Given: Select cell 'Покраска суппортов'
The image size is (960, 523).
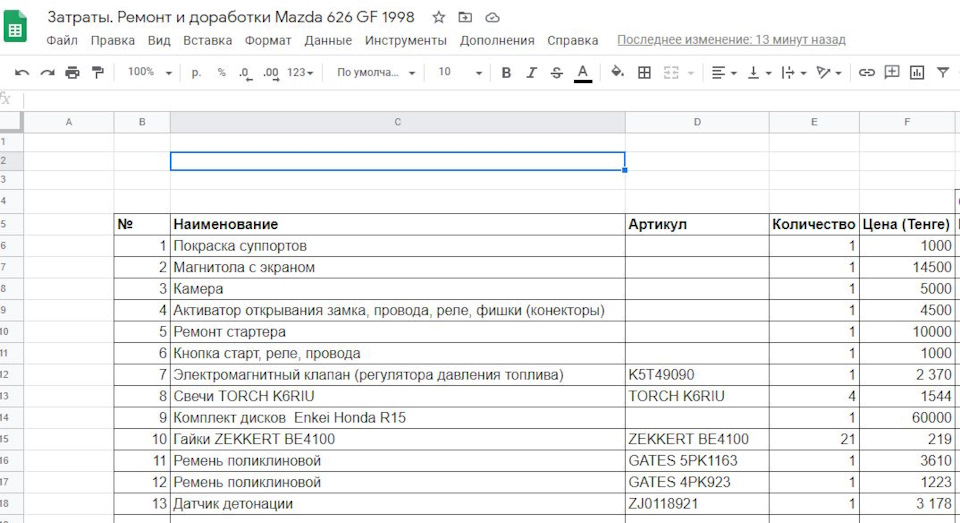Looking at the screenshot, I should (397, 246).
